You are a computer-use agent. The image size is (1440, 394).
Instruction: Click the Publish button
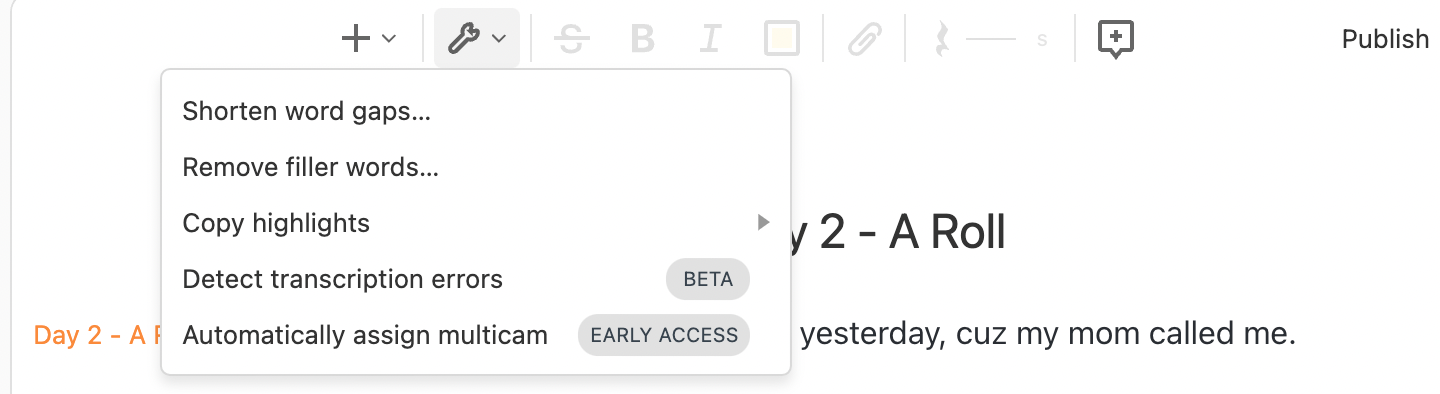(x=1385, y=39)
